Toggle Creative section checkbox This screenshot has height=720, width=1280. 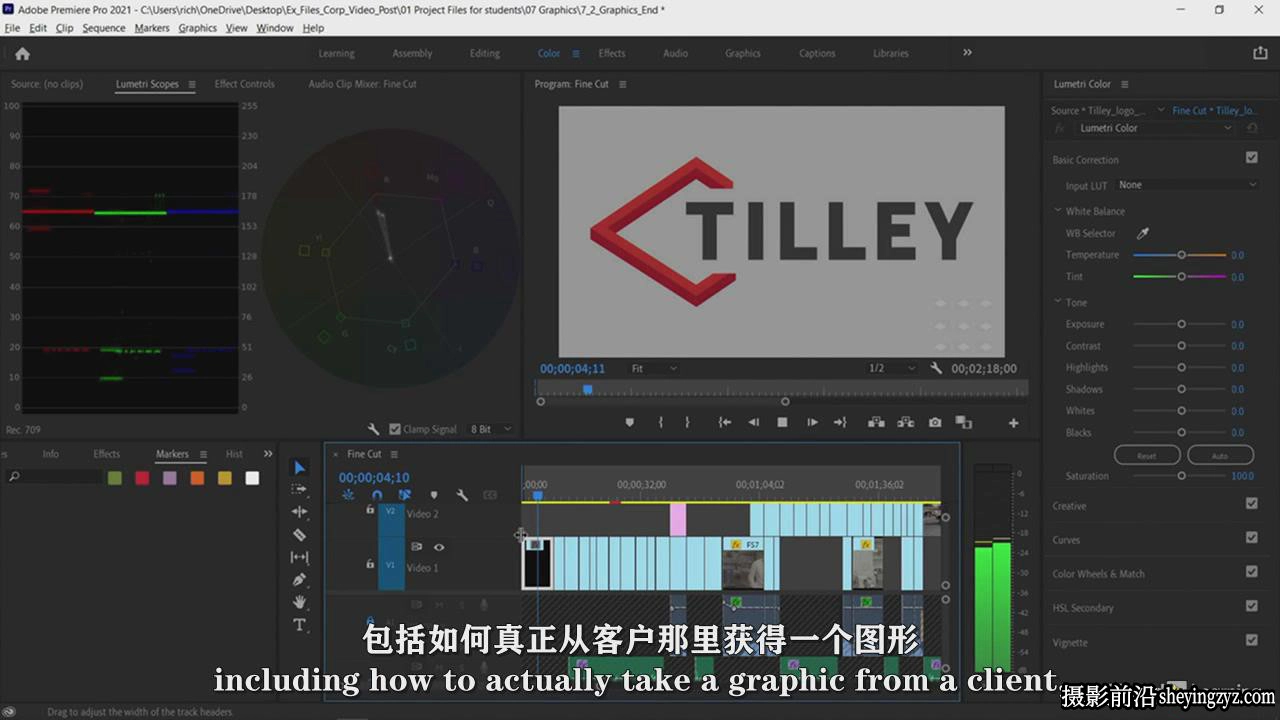tap(1251, 504)
